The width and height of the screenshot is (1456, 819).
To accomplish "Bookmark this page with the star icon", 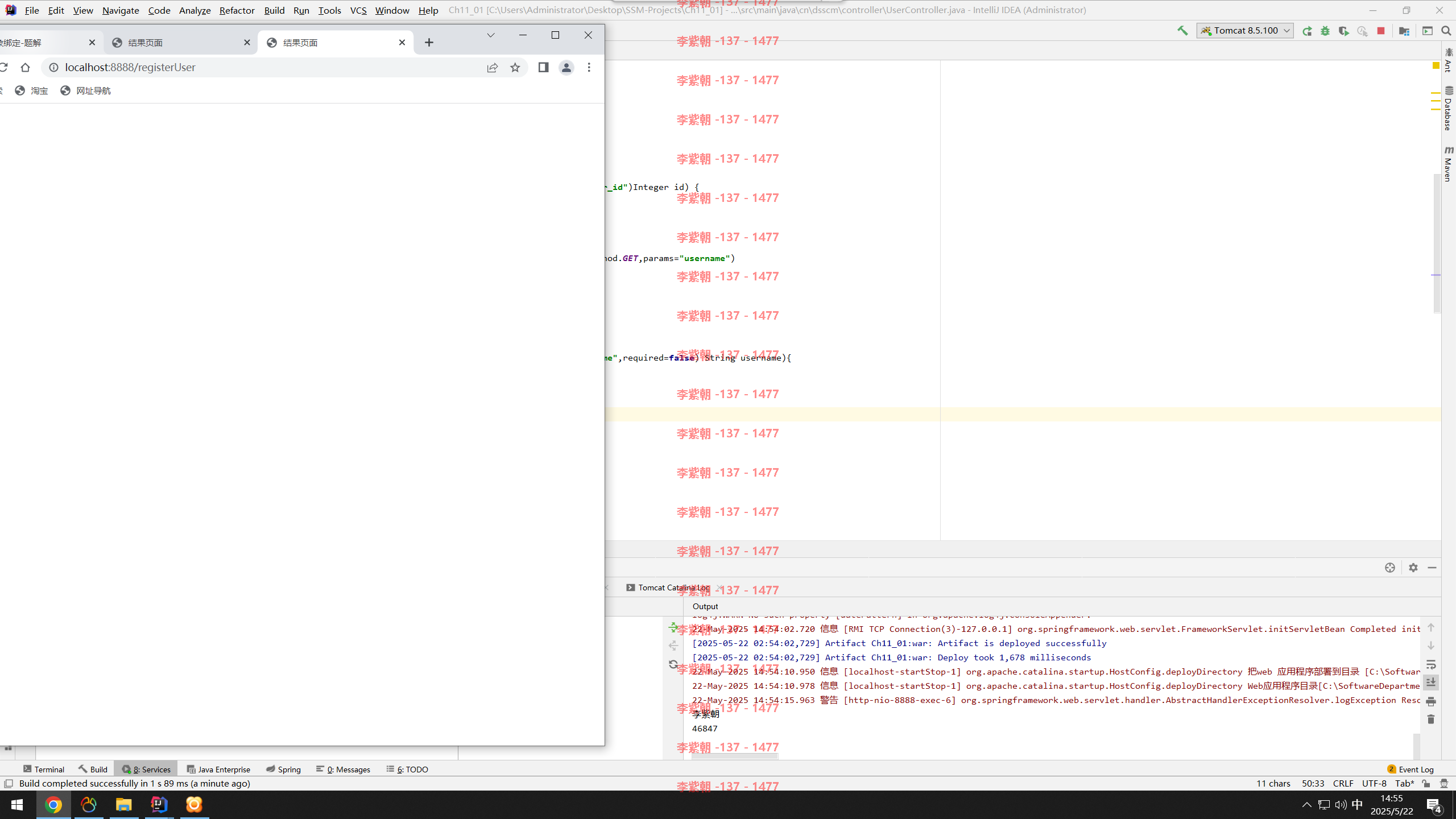I will pyautogui.click(x=515, y=67).
